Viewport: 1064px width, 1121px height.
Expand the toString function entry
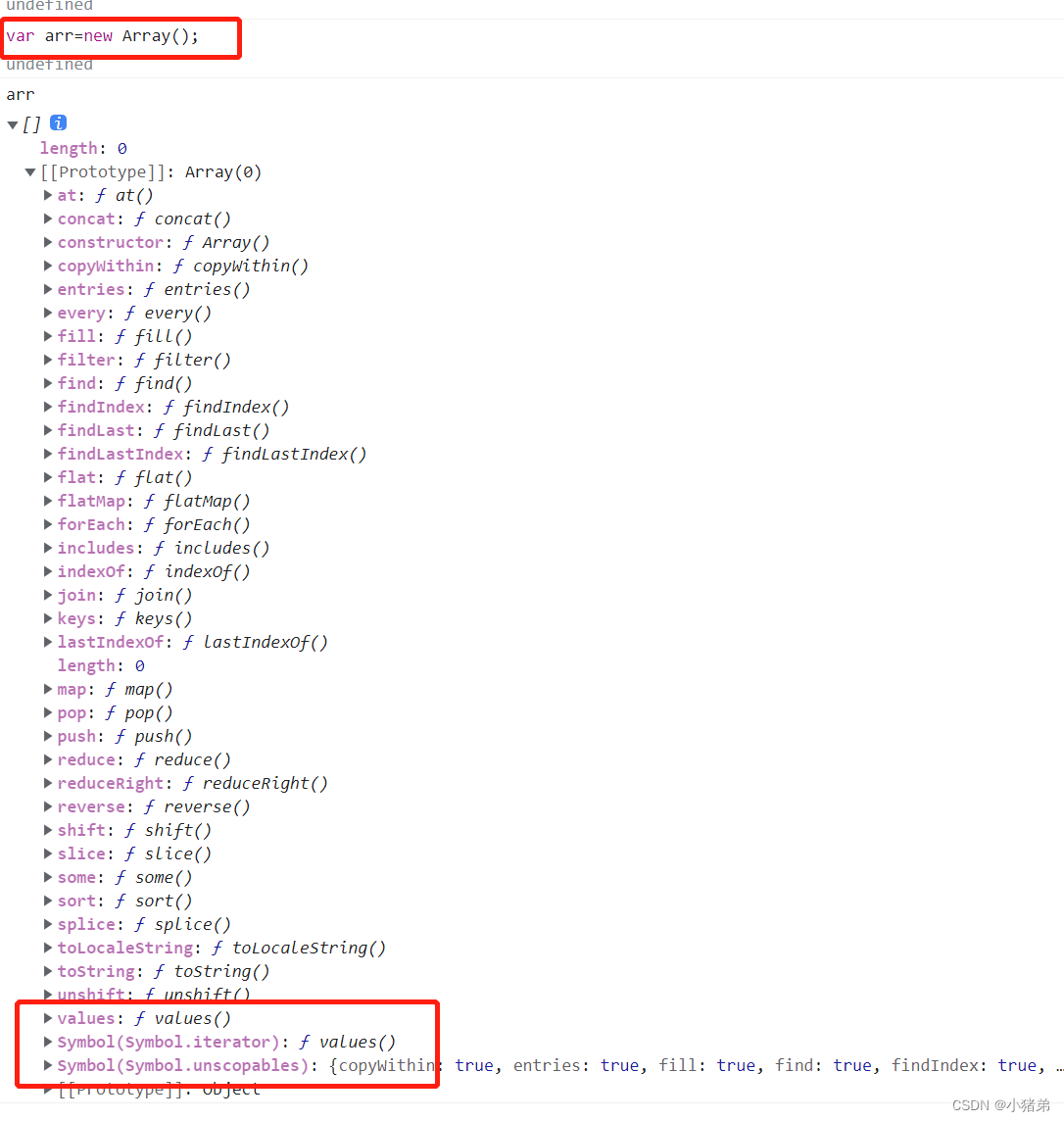click(47, 972)
